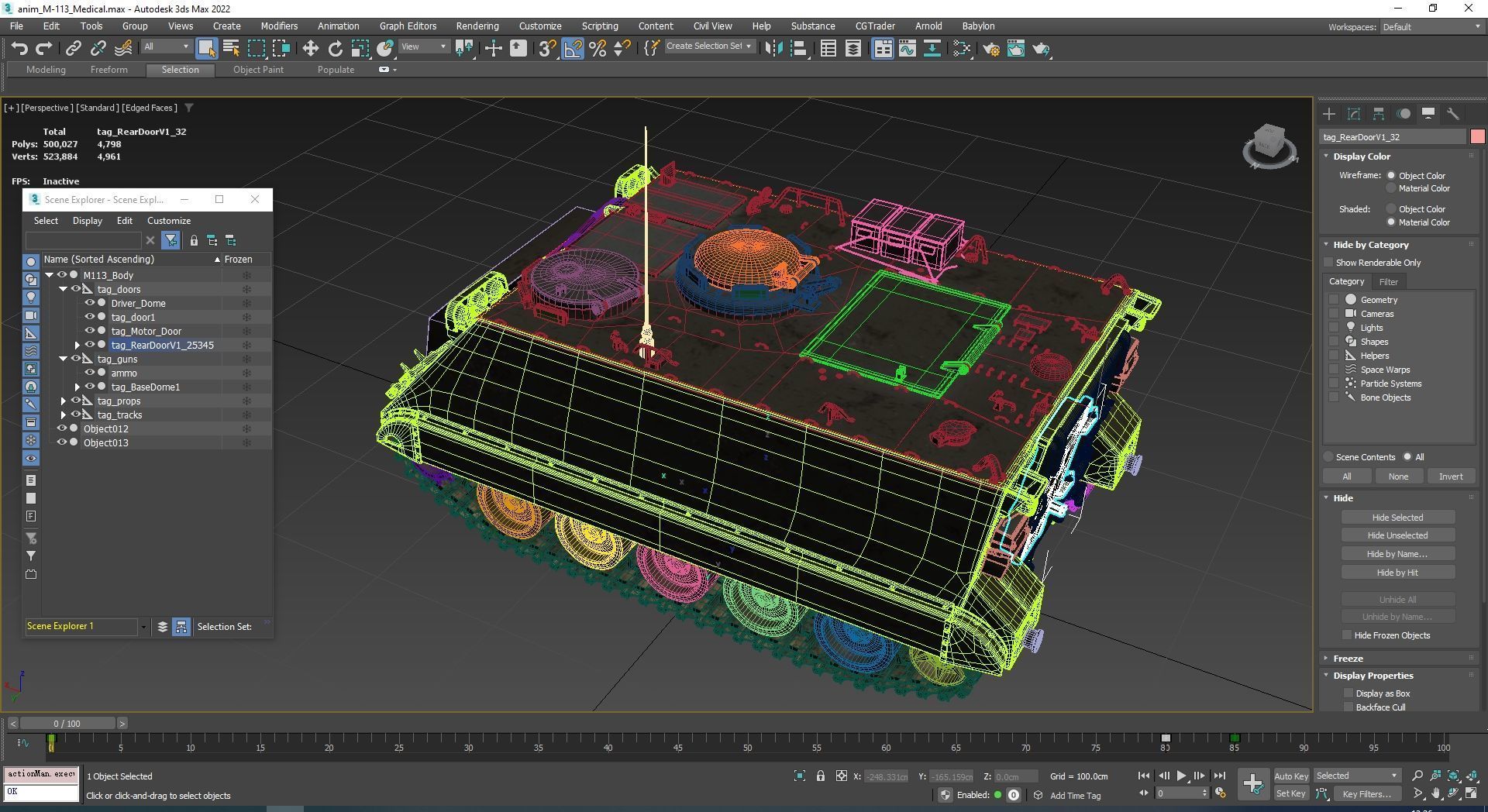Activate the Select and Move tool
The height and width of the screenshot is (812, 1488).
coord(310,49)
